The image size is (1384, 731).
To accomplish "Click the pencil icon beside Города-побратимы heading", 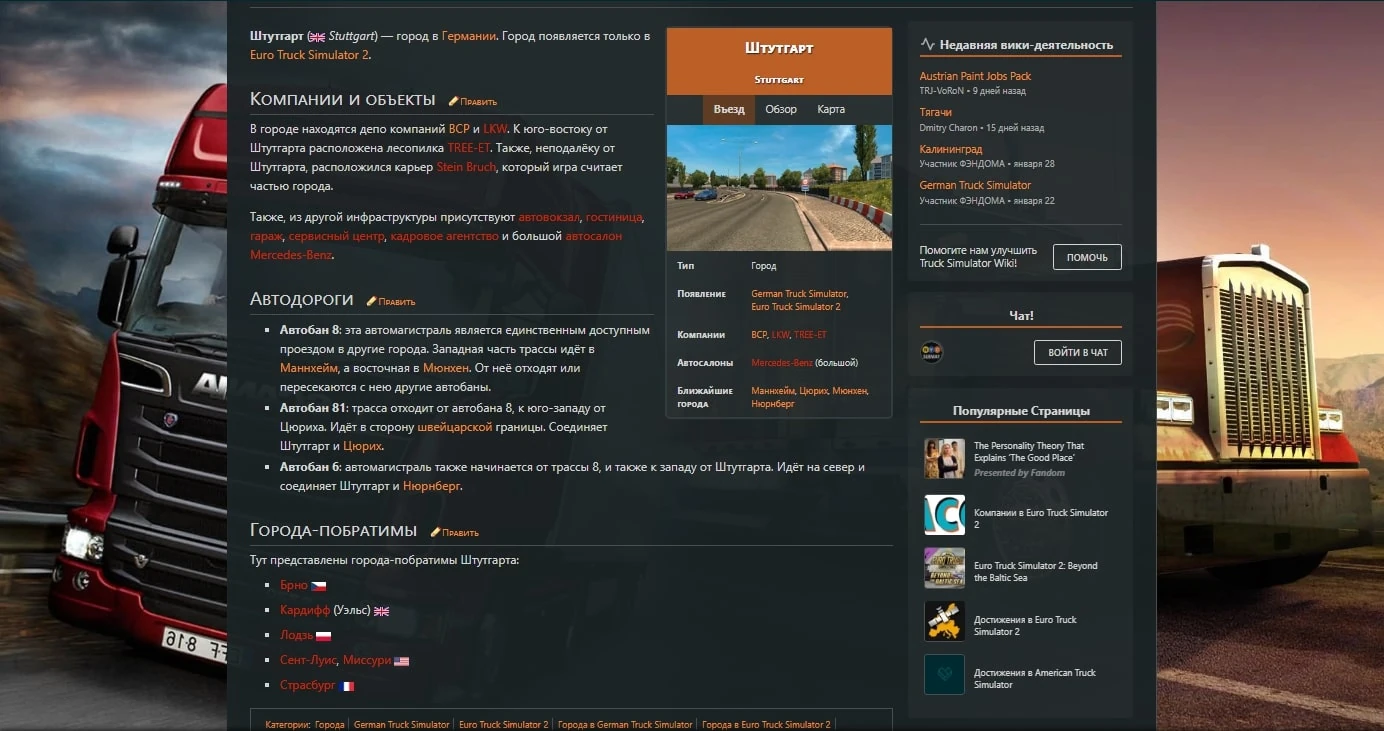I will click(x=435, y=532).
